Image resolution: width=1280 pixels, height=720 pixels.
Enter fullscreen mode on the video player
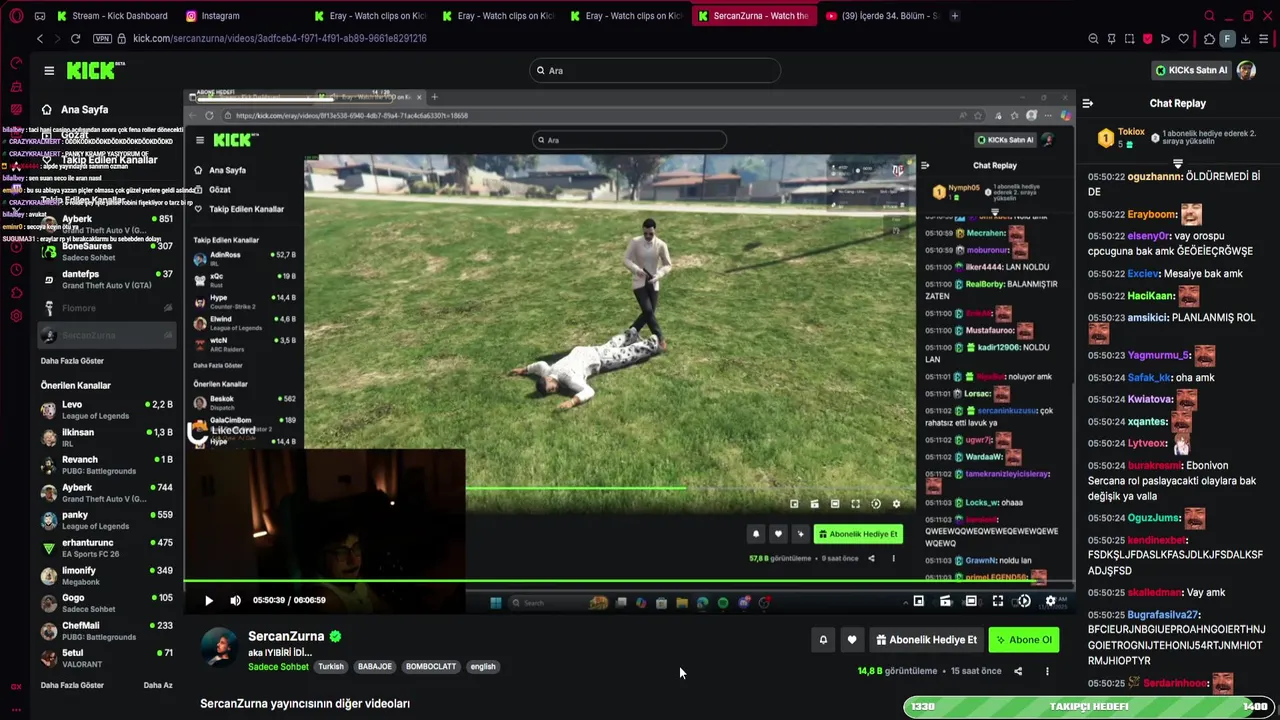point(998,601)
